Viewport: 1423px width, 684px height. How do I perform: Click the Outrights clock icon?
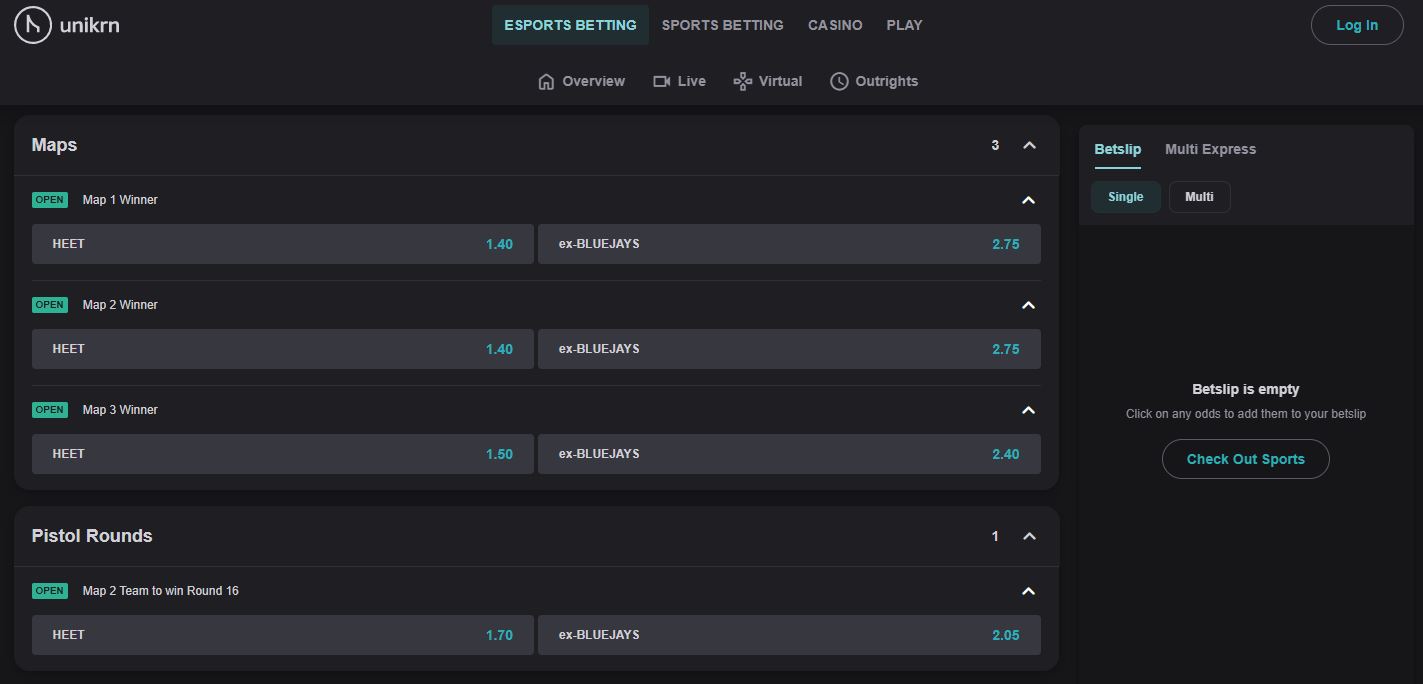(839, 81)
